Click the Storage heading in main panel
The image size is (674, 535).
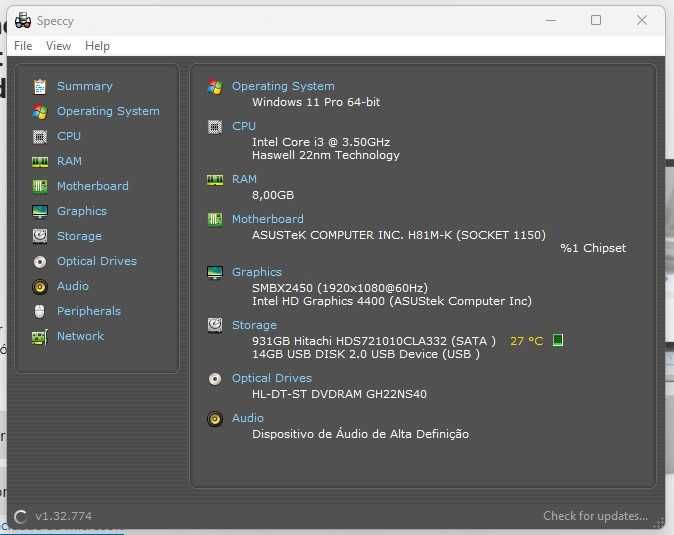[x=254, y=325]
